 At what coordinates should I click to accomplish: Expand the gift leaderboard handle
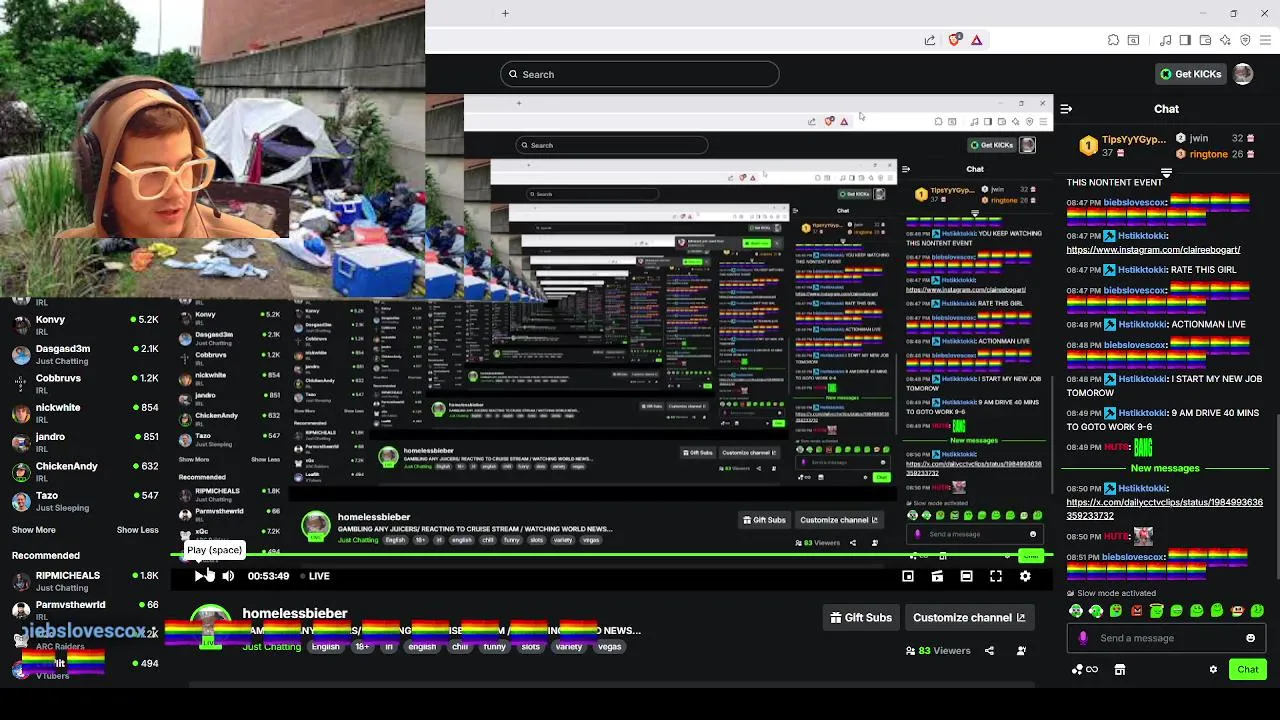(x=1166, y=173)
